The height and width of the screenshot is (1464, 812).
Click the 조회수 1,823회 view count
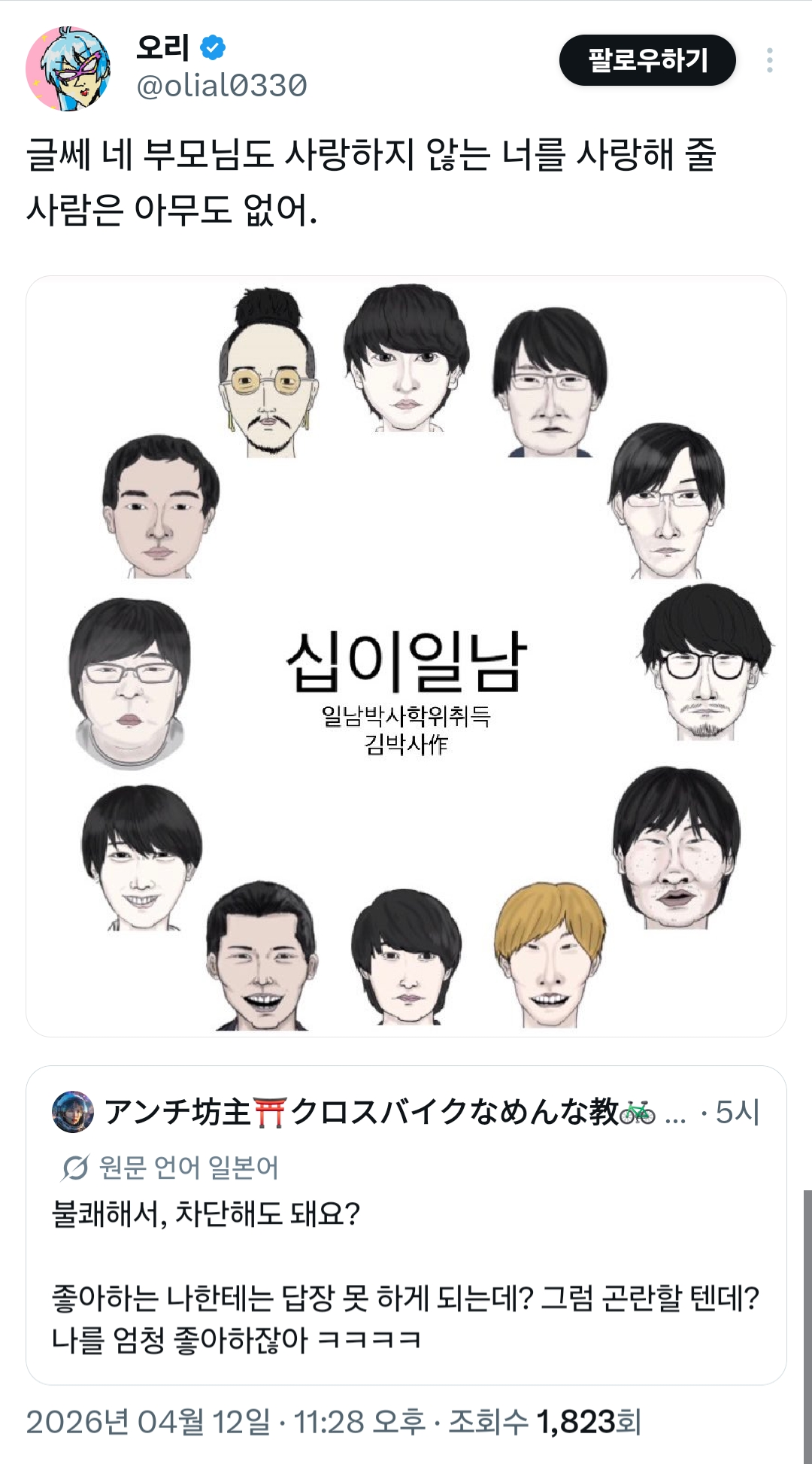coord(545,1422)
